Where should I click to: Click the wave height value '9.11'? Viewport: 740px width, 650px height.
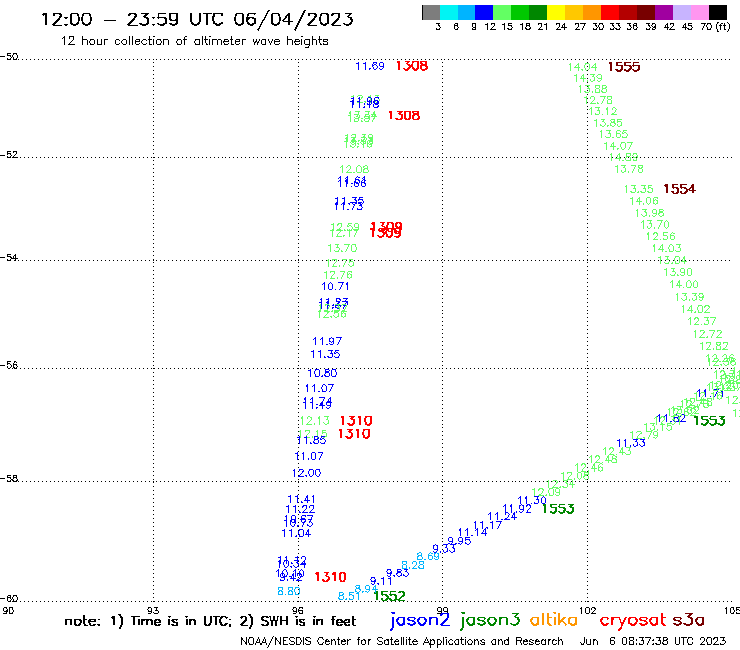381,581
